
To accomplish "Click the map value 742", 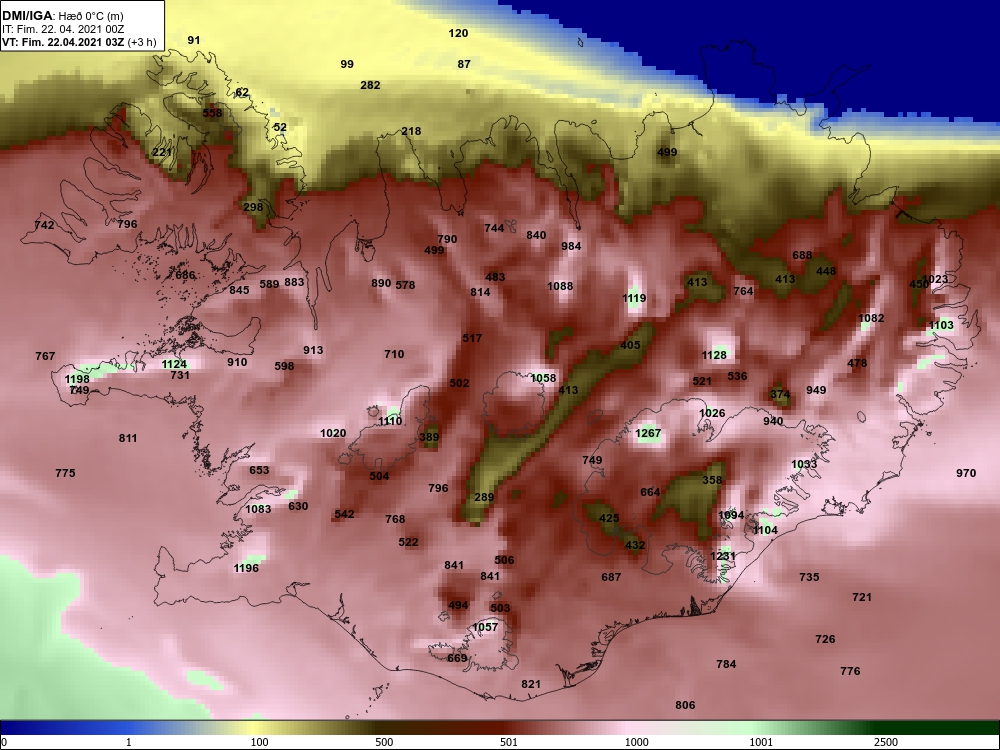I will 44,224.
